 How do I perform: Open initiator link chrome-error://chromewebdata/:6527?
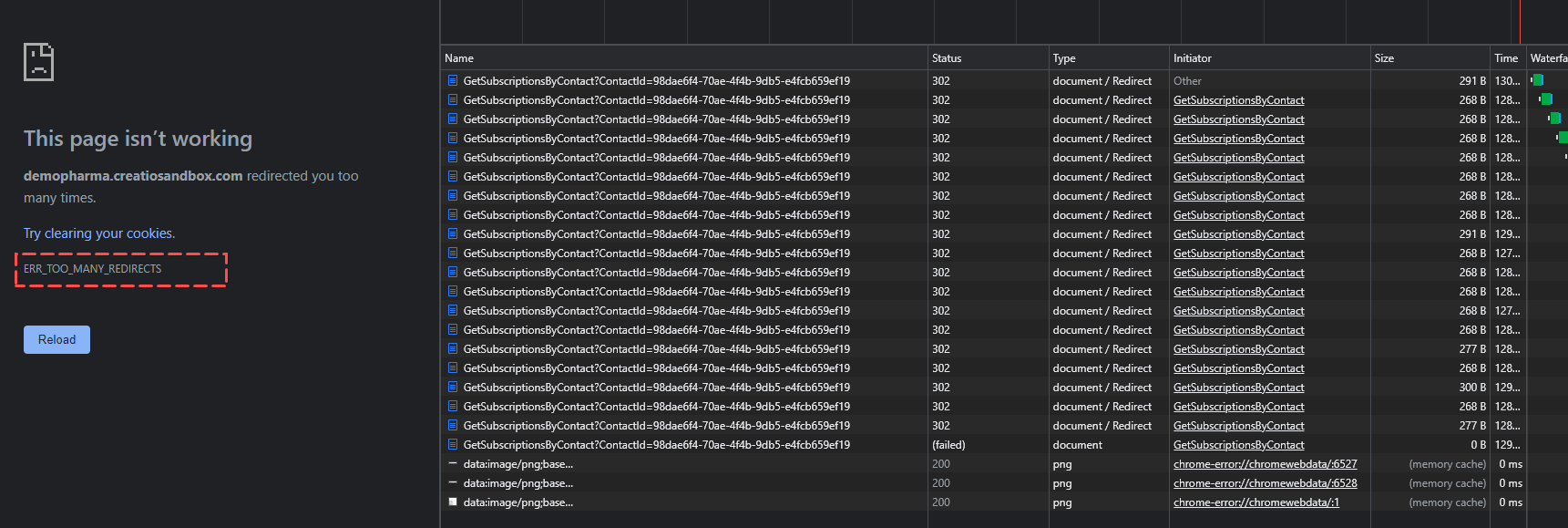pyautogui.click(x=1265, y=464)
